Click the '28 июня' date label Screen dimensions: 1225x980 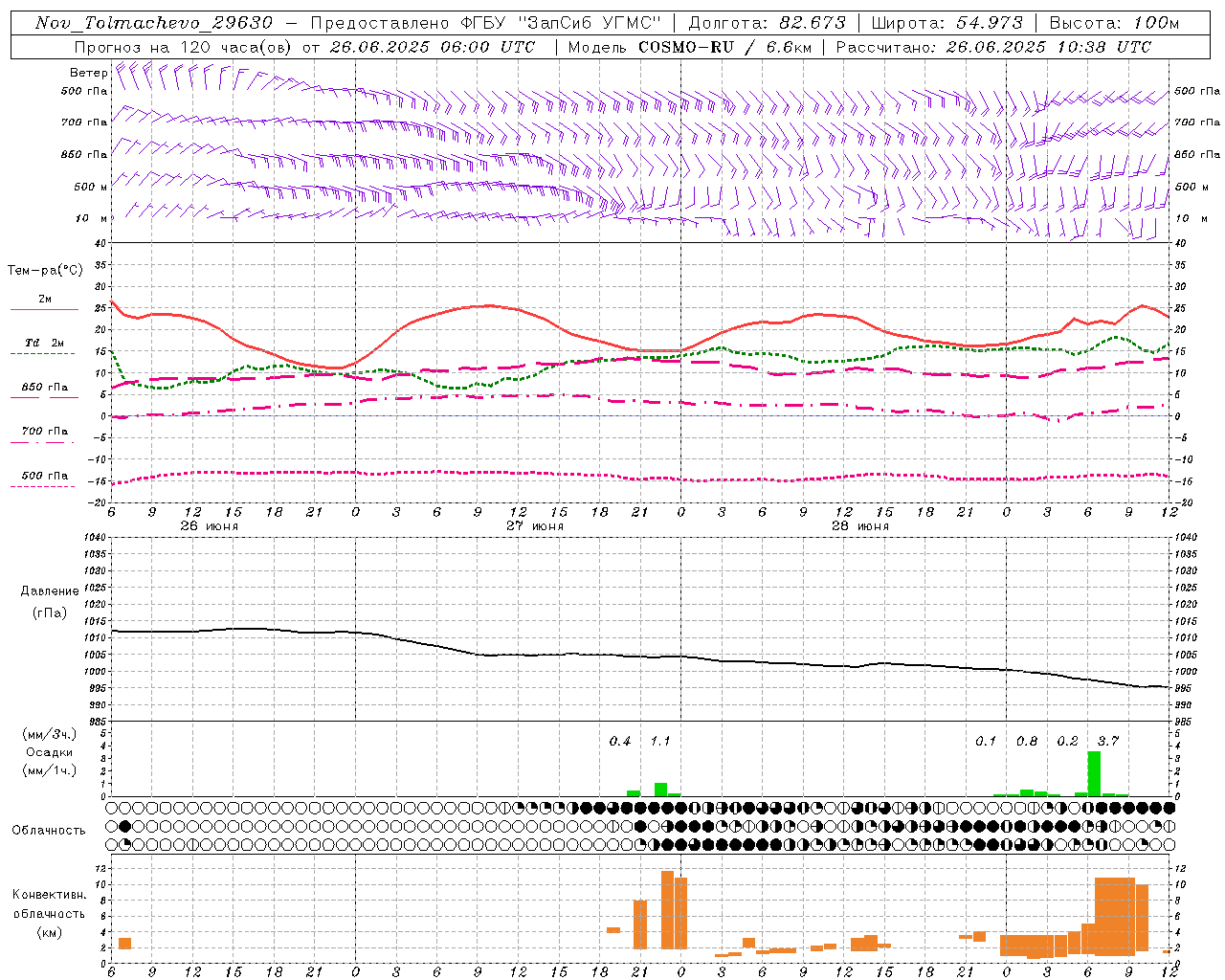859,526
